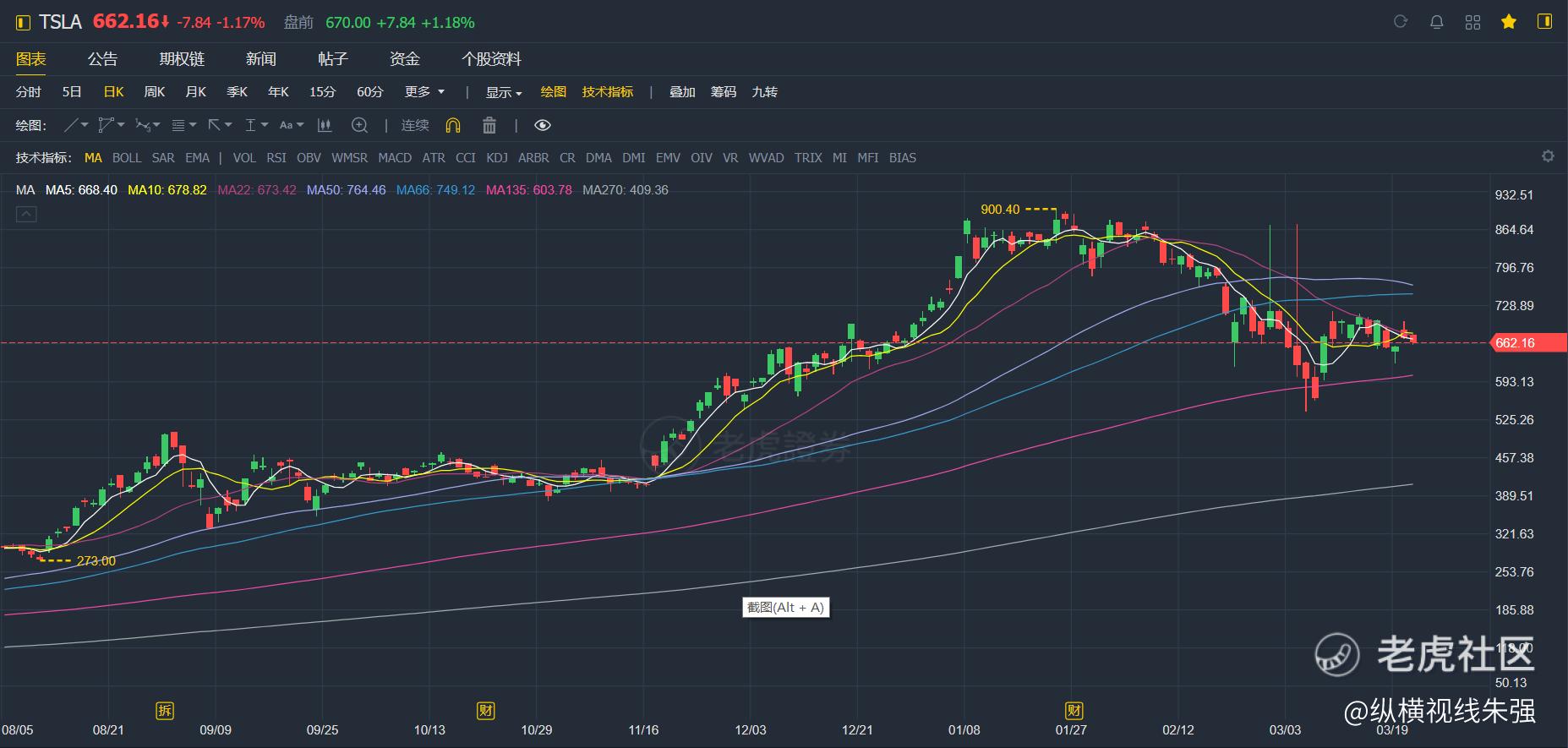
Task: Toggle the 技术指标 indicator bar
Action: click(608, 92)
